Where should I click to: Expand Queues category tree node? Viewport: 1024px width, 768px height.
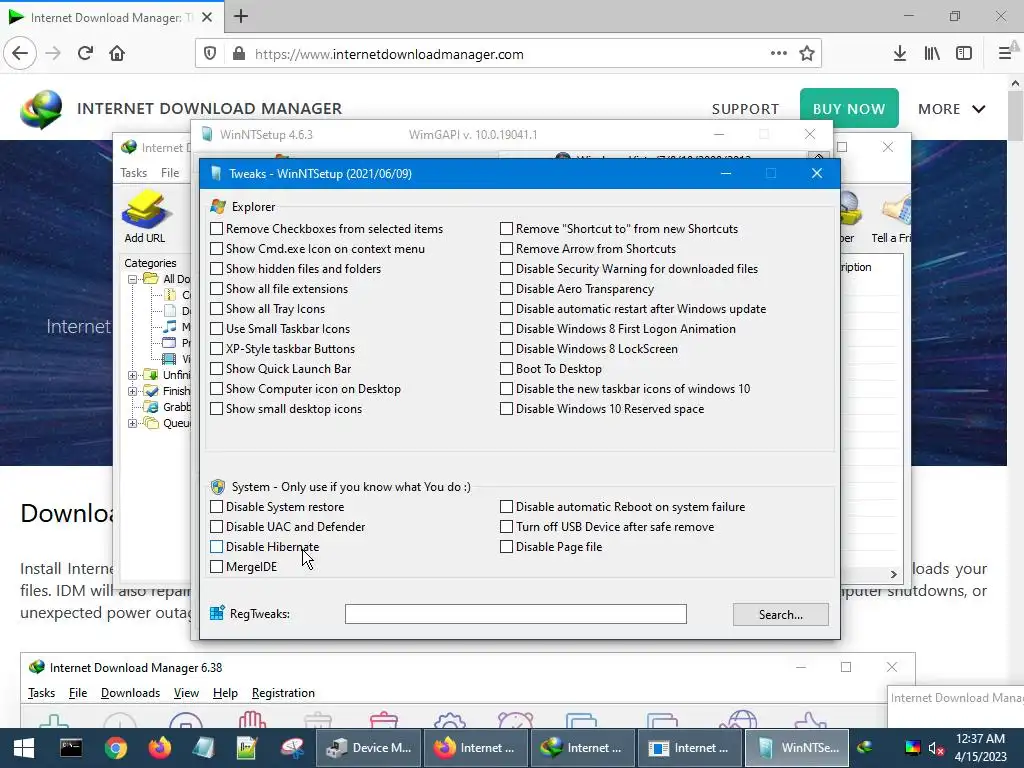click(x=133, y=423)
